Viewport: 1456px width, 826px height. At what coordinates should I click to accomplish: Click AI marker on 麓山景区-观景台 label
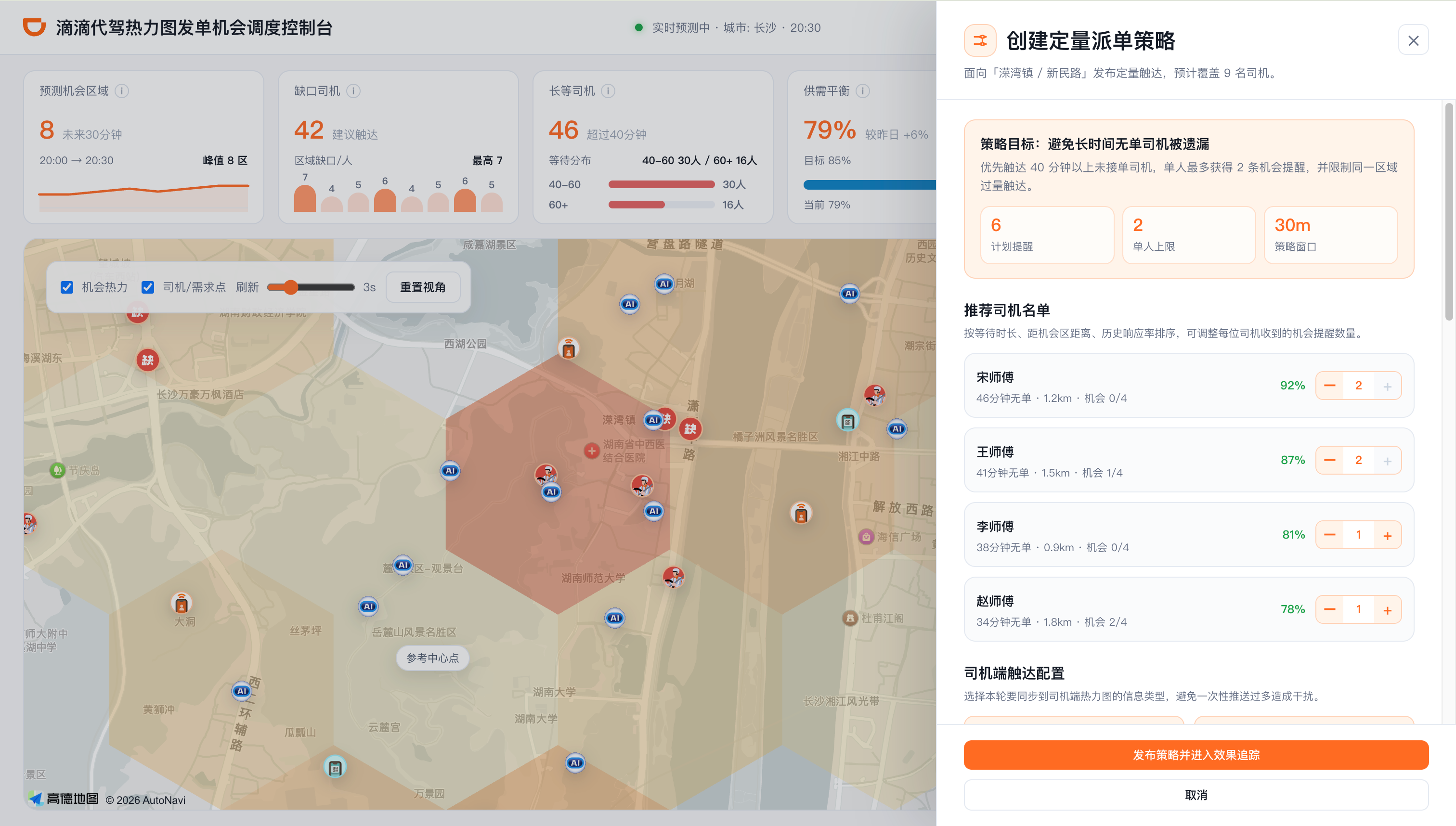click(403, 565)
